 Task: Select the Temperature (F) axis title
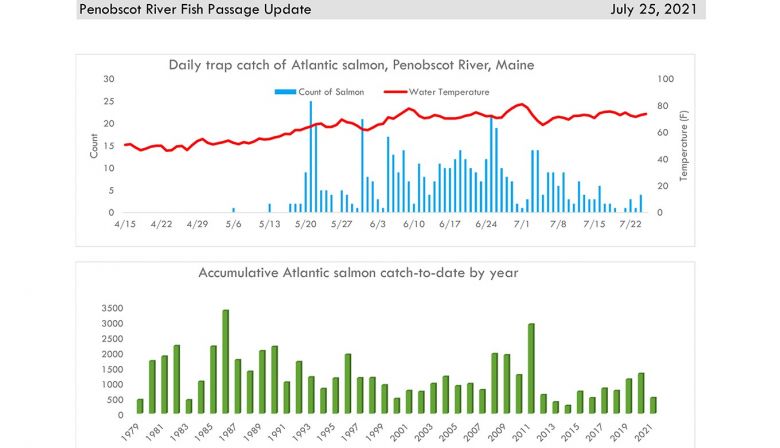pyautogui.click(x=685, y=145)
